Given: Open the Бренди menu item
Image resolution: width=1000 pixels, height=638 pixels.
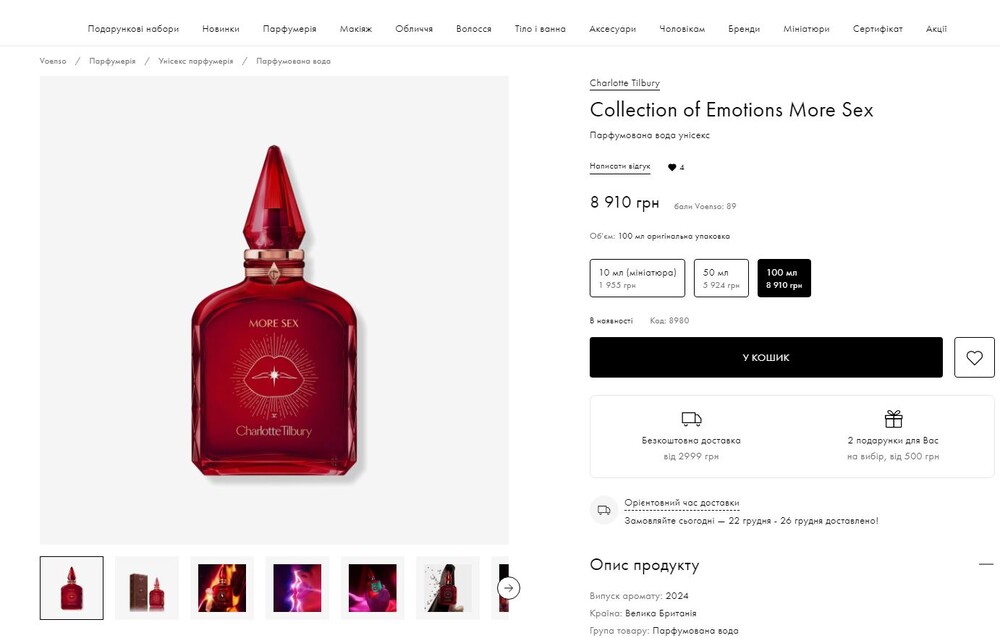Looking at the screenshot, I should (x=744, y=29).
